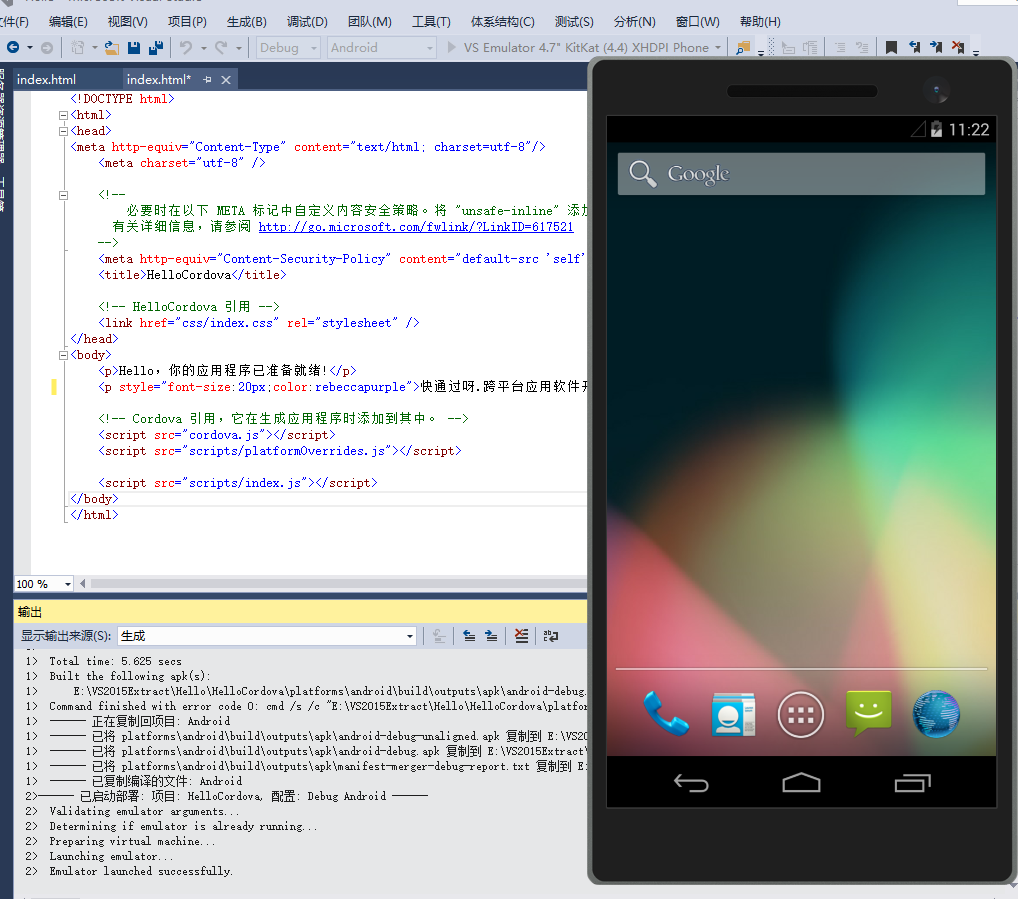Viewport: 1018px width, 899px height.
Task: Open the output source dropdown showing 生成
Action: click(267, 636)
